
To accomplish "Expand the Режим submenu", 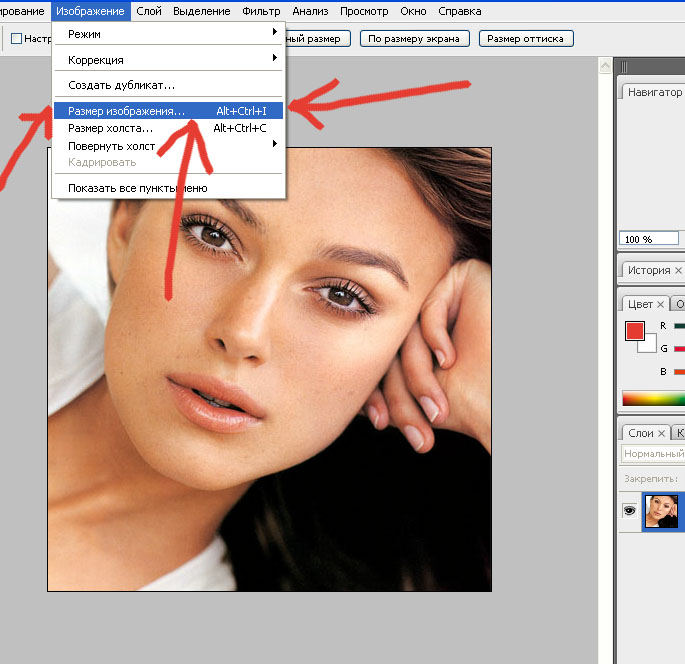I will [169, 34].
